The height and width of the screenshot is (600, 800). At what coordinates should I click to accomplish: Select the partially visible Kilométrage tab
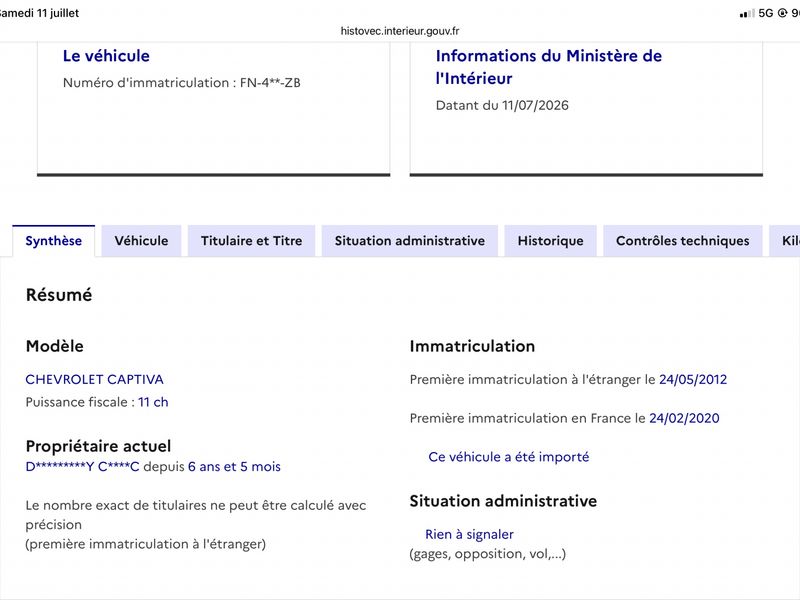tap(786, 241)
